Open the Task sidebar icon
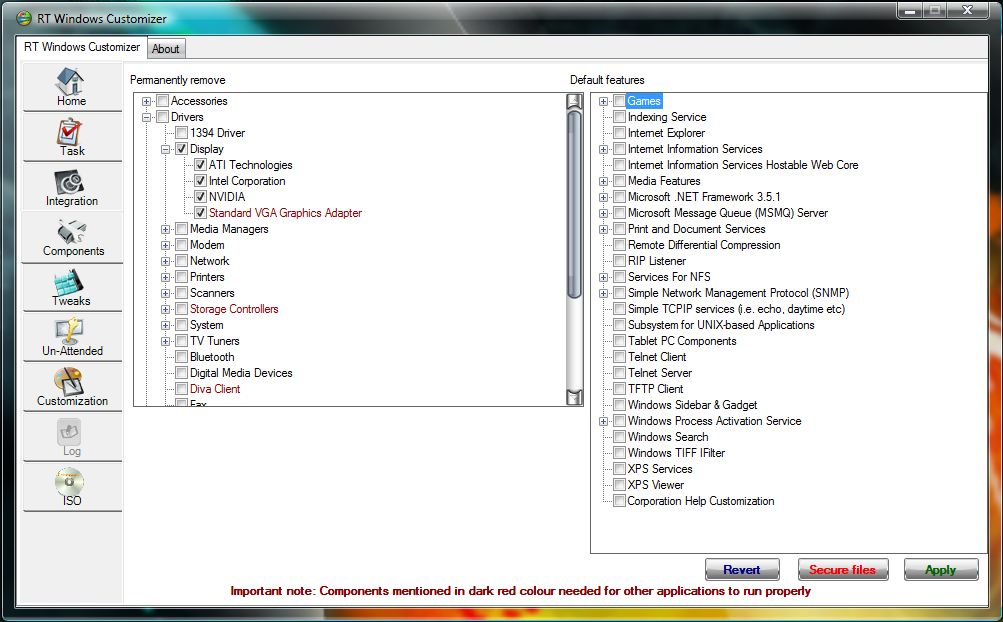 (x=72, y=137)
